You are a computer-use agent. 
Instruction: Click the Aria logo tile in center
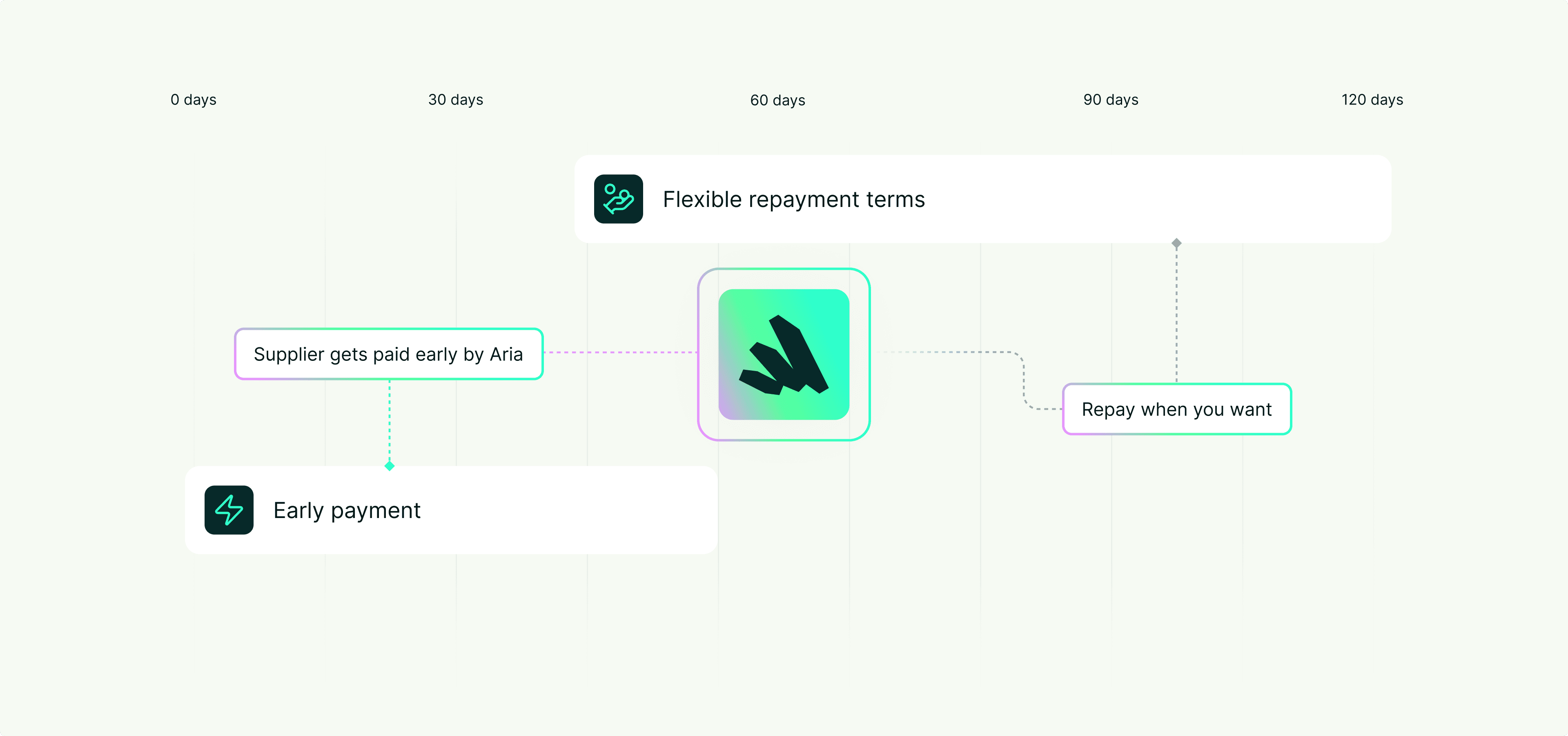point(784,355)
